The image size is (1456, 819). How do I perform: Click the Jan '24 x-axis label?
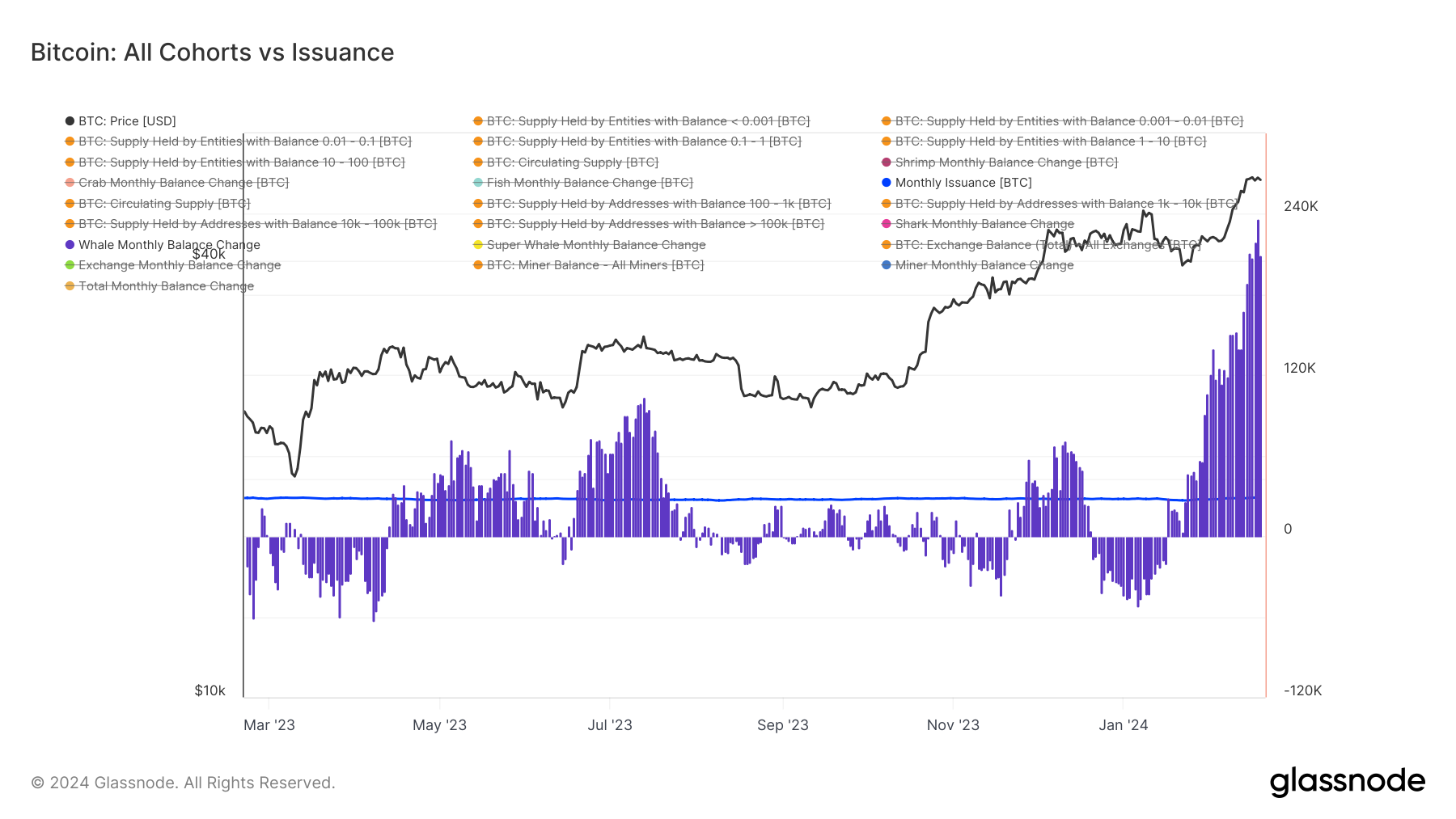click(x=1123, y=725)
